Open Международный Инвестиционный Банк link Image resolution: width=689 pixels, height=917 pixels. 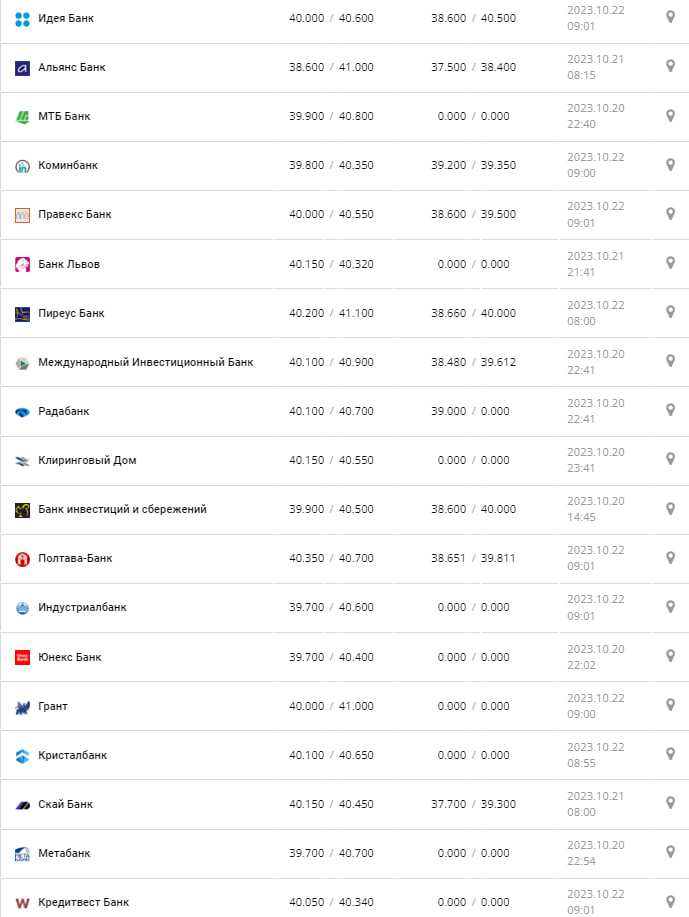point(146,362)
